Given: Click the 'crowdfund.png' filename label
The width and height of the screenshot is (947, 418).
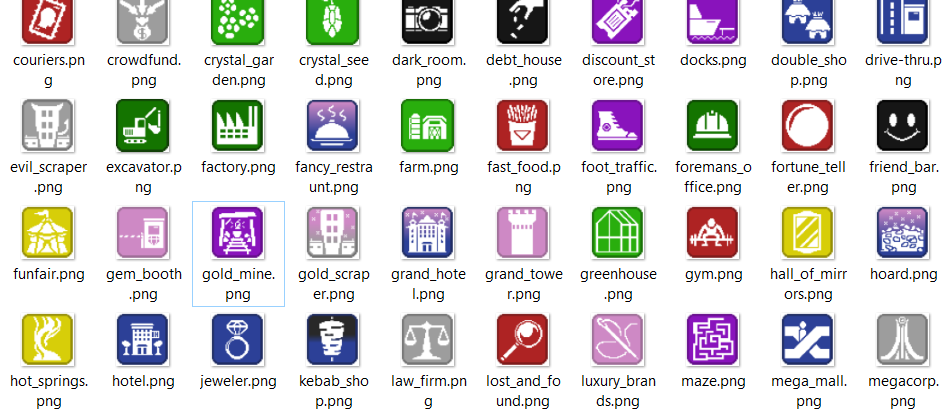Looking at the screenshot, I should coord(143,71).
